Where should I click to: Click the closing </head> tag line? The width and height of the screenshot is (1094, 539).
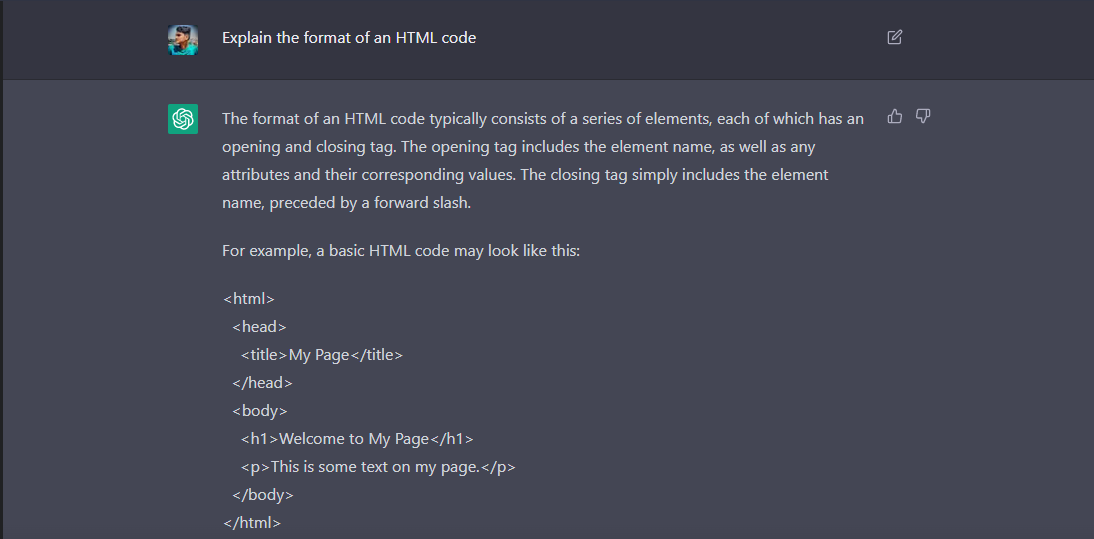[x=262, y=383]
